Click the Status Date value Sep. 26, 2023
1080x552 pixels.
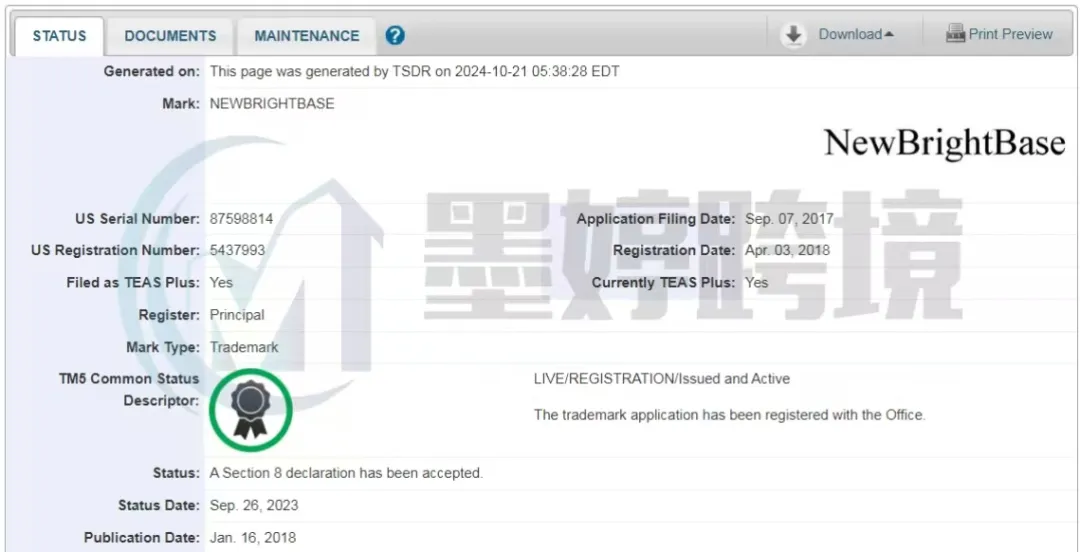(x=254, y=505)
